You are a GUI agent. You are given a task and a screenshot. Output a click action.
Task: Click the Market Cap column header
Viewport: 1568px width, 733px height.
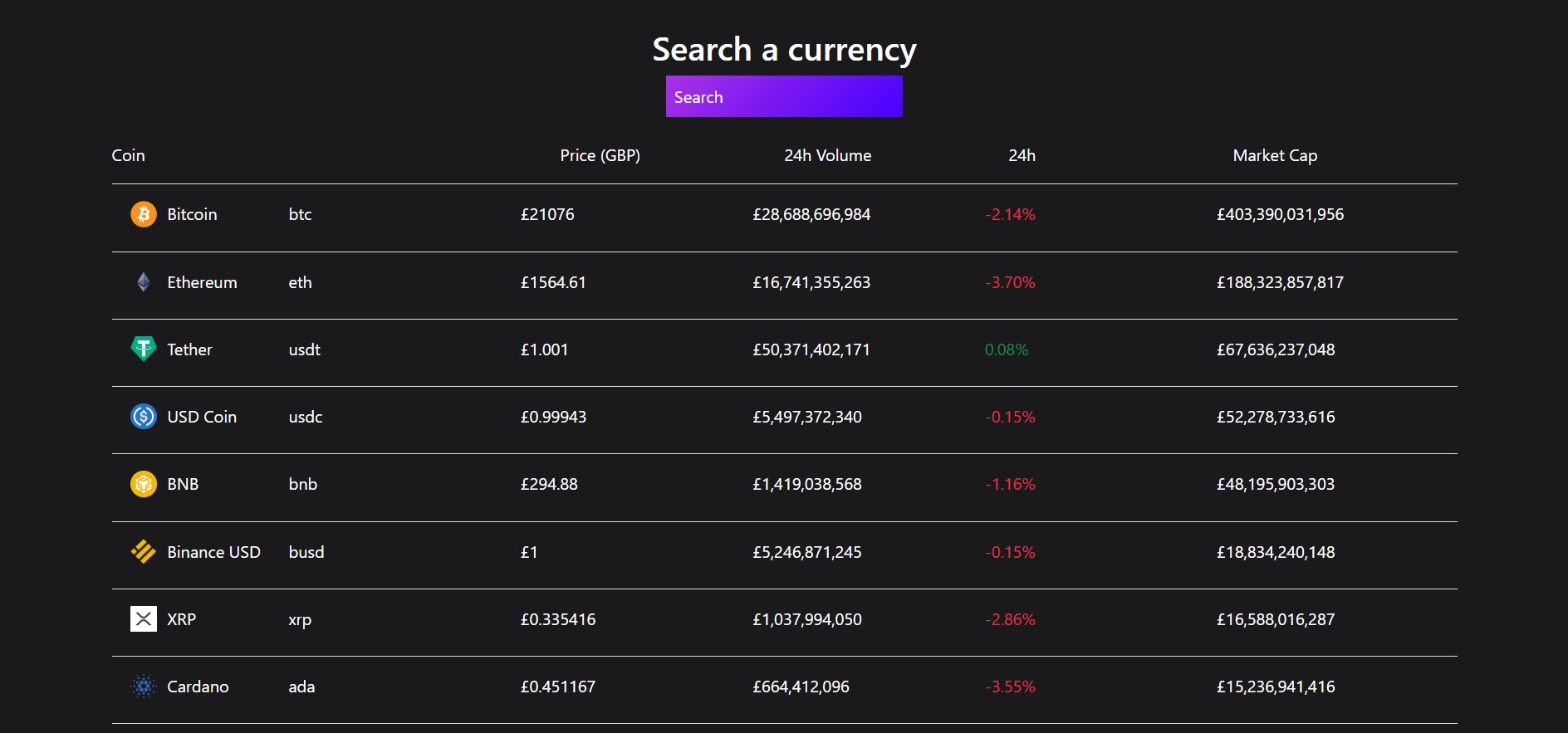pos(1275,155)
